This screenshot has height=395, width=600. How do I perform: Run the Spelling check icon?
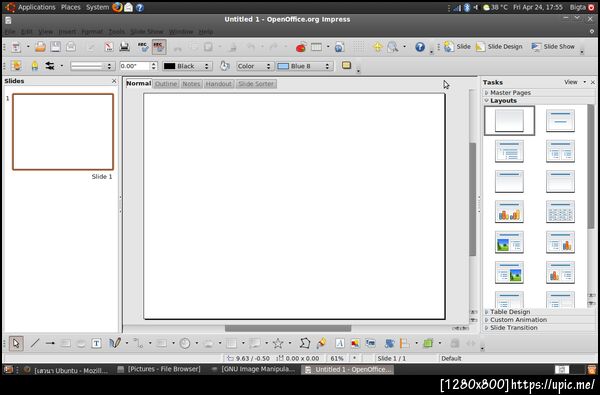coord(143,47)
